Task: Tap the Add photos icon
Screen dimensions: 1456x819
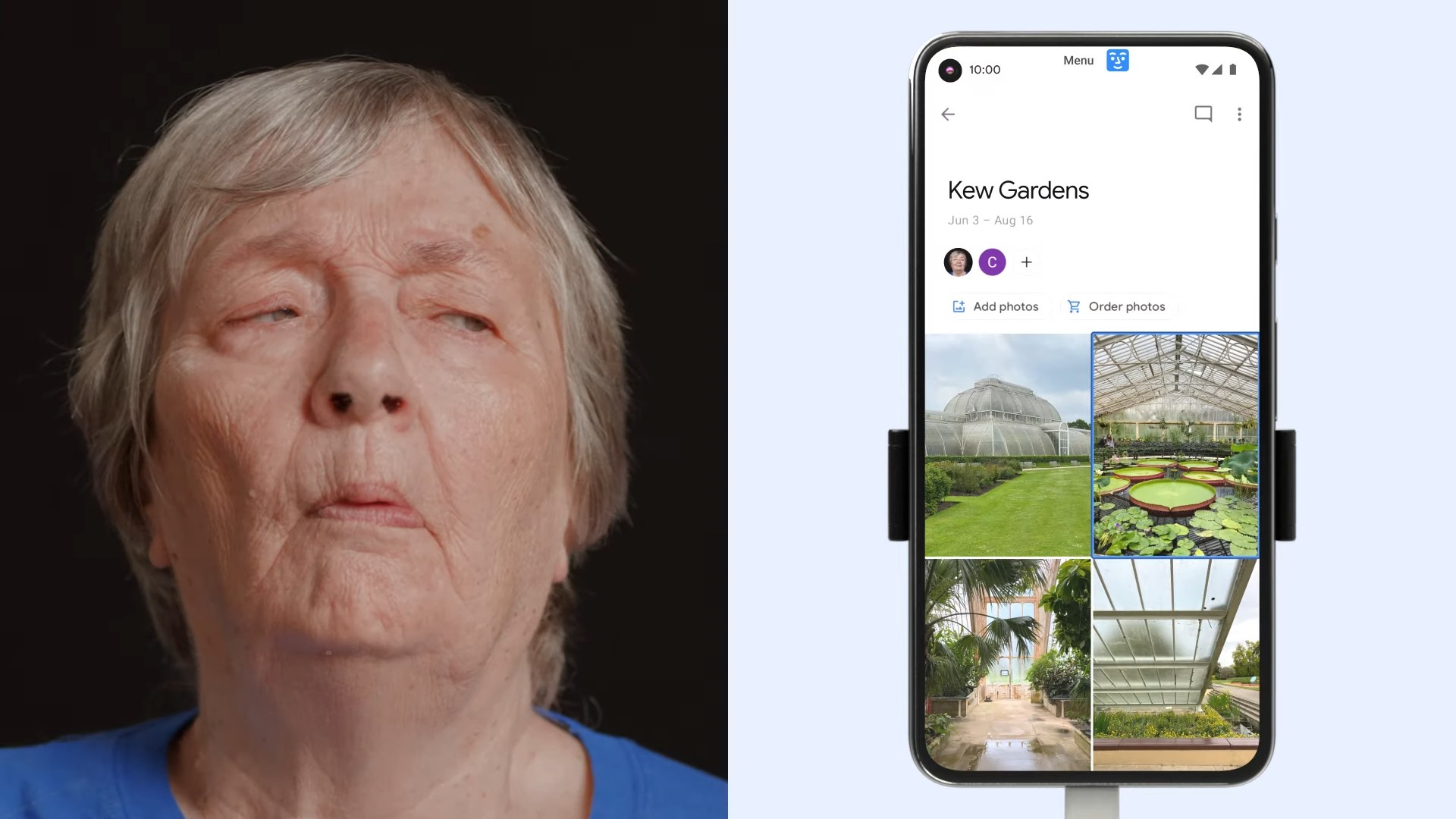Action: [957, 306]
